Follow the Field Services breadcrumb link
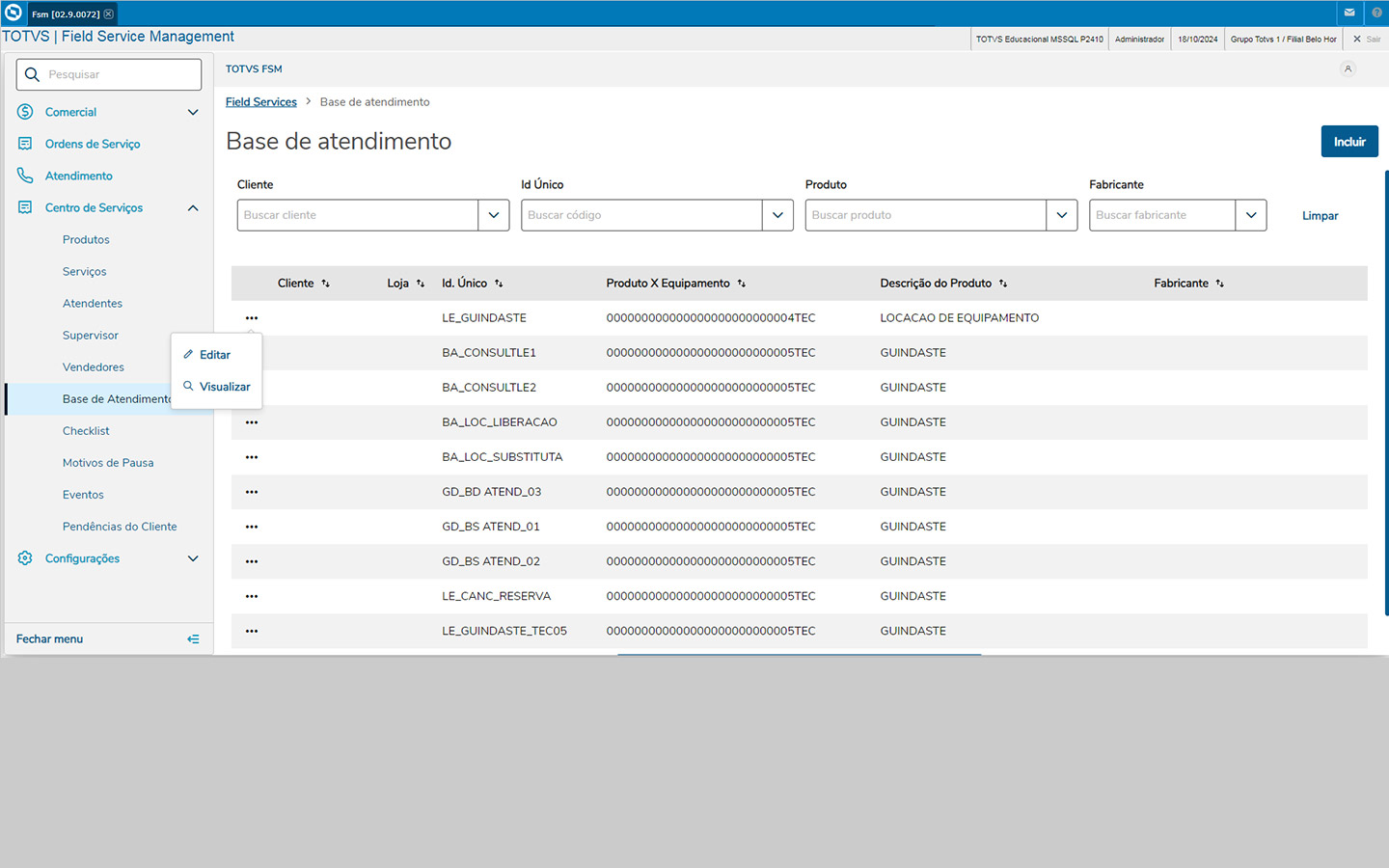This screenshot has height=868, width=1389. [x=261, y=102]
